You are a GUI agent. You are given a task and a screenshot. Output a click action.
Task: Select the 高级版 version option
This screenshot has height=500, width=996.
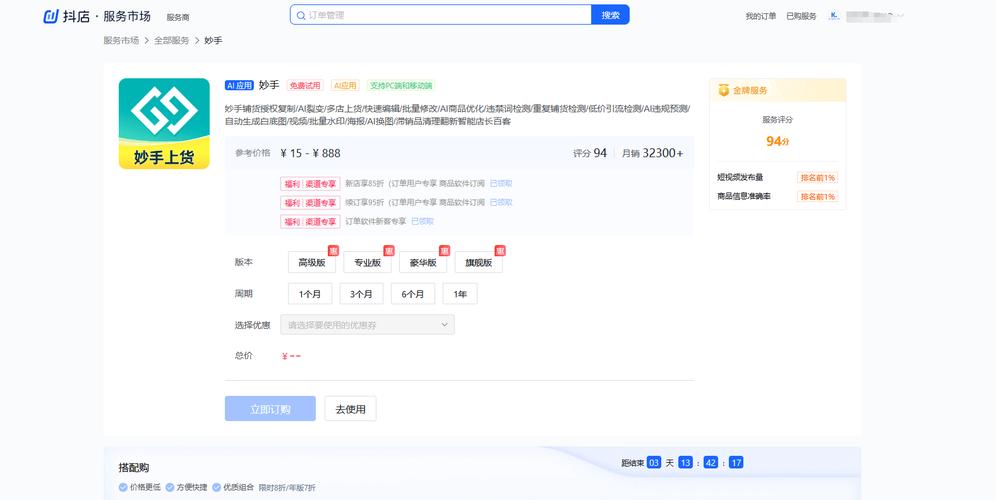[312, 262]
